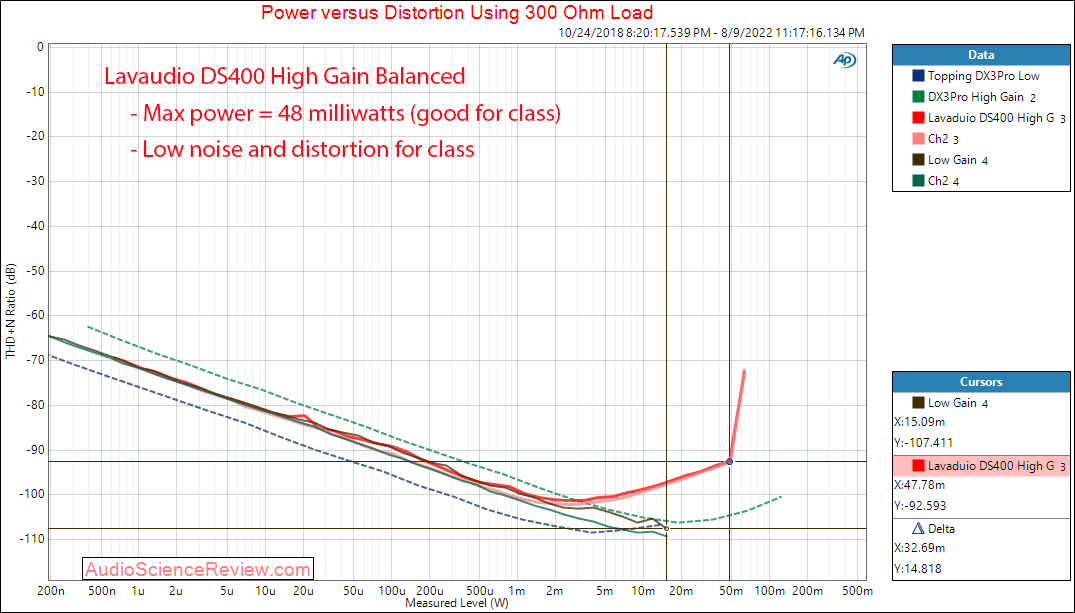The width and height of the screenshot is (1075, 613).
Task: Click the brown Low Gain swatch in Data legend
Action: pyautogui.click(x=919, y=160)
